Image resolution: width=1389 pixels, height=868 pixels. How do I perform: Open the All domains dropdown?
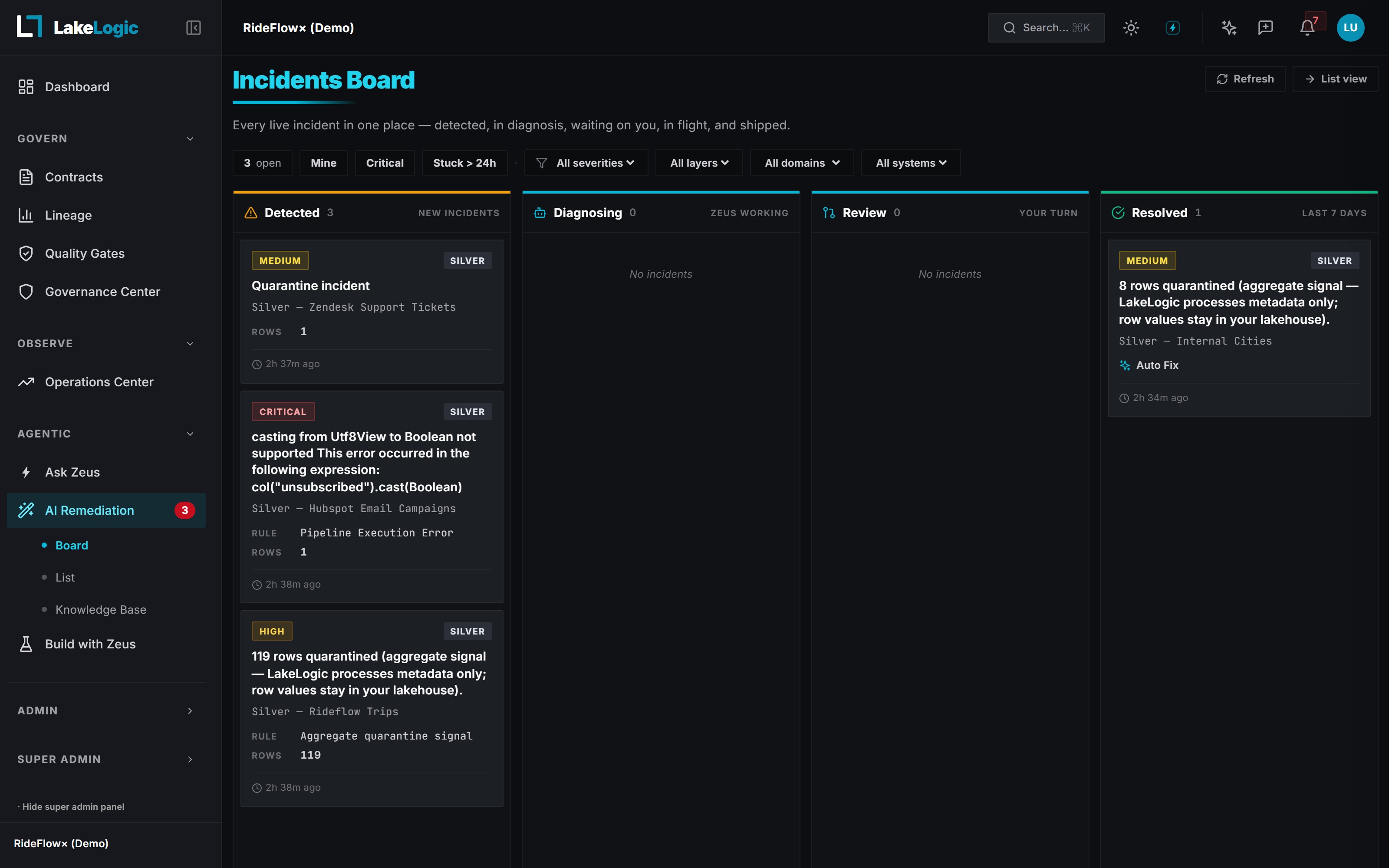click(802, 163)
